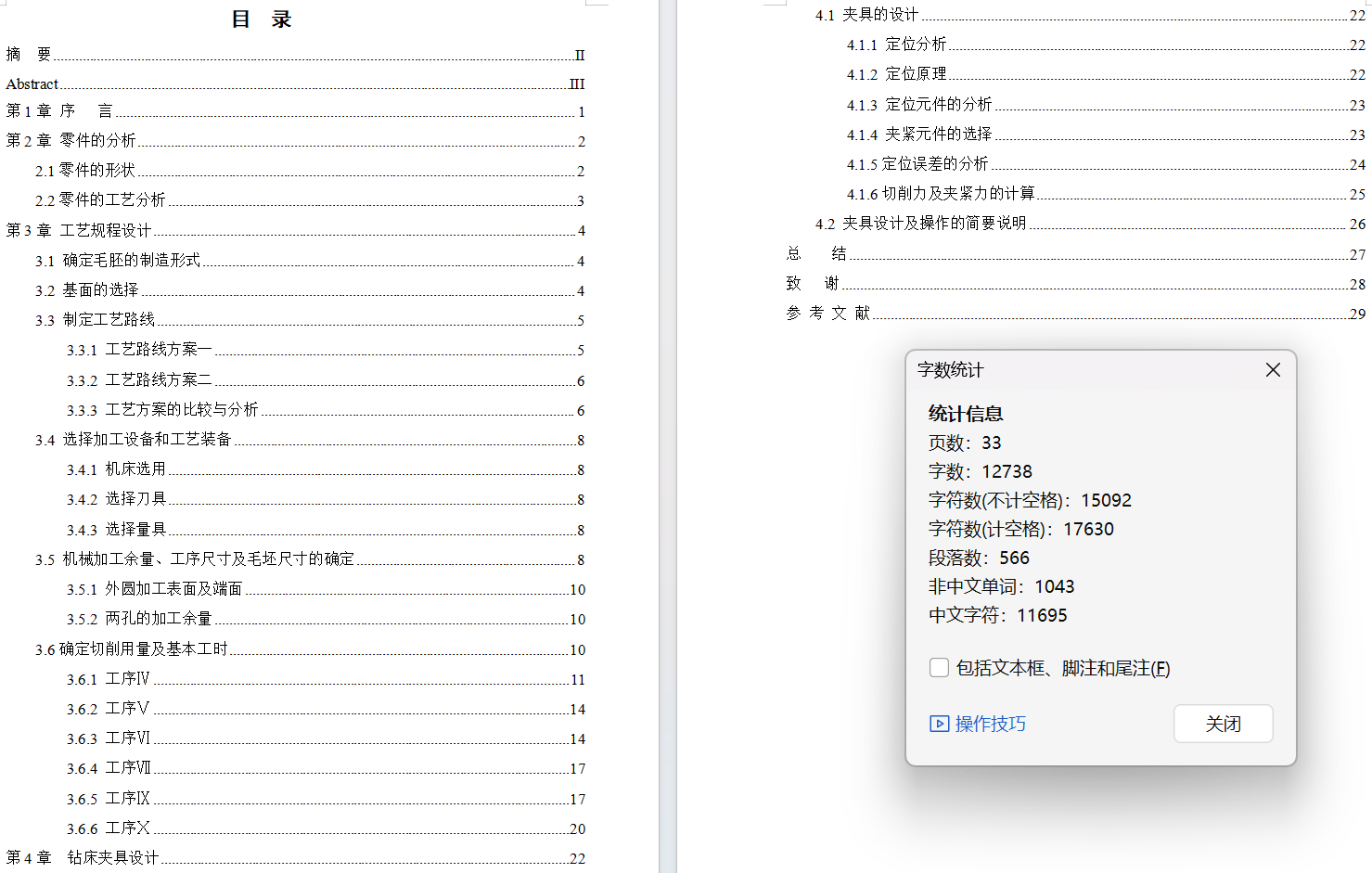This screenshot has width=1372, height=873.
Task: Go to 3.3 制定工艺路线 entry
Action: pyautogui.click(x=310, y=320)
